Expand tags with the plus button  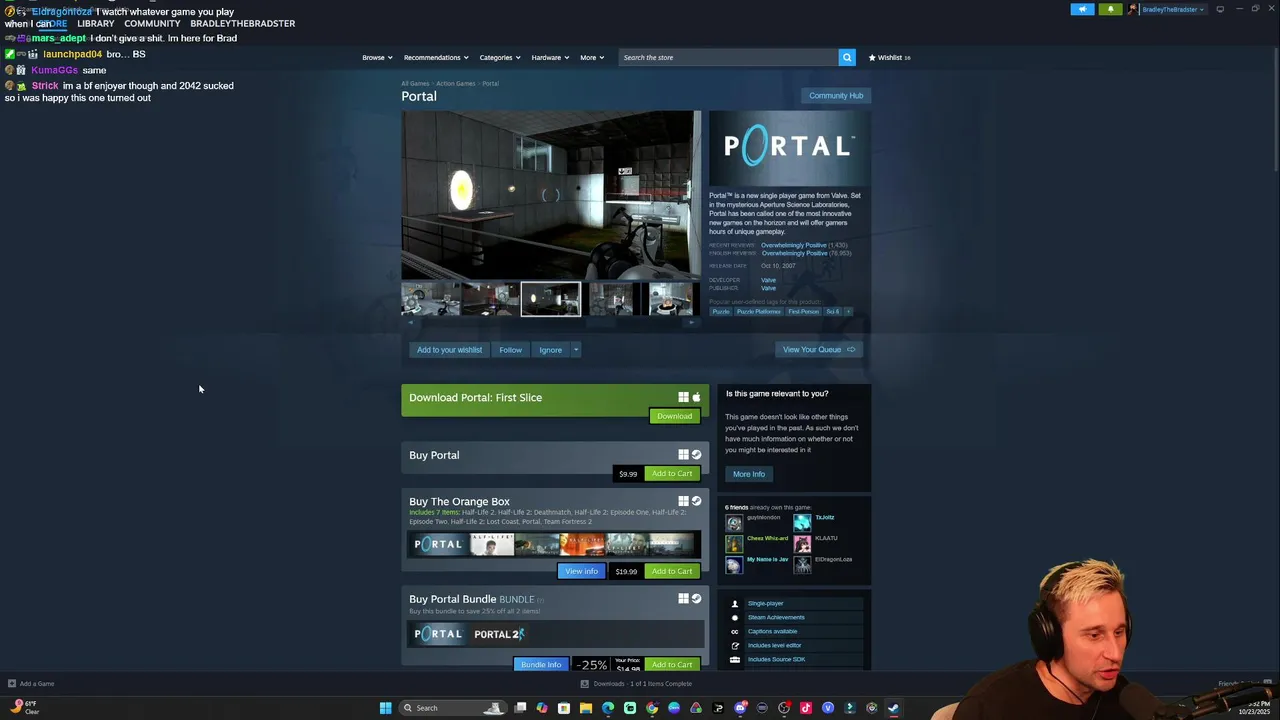[x=848, y=311]
